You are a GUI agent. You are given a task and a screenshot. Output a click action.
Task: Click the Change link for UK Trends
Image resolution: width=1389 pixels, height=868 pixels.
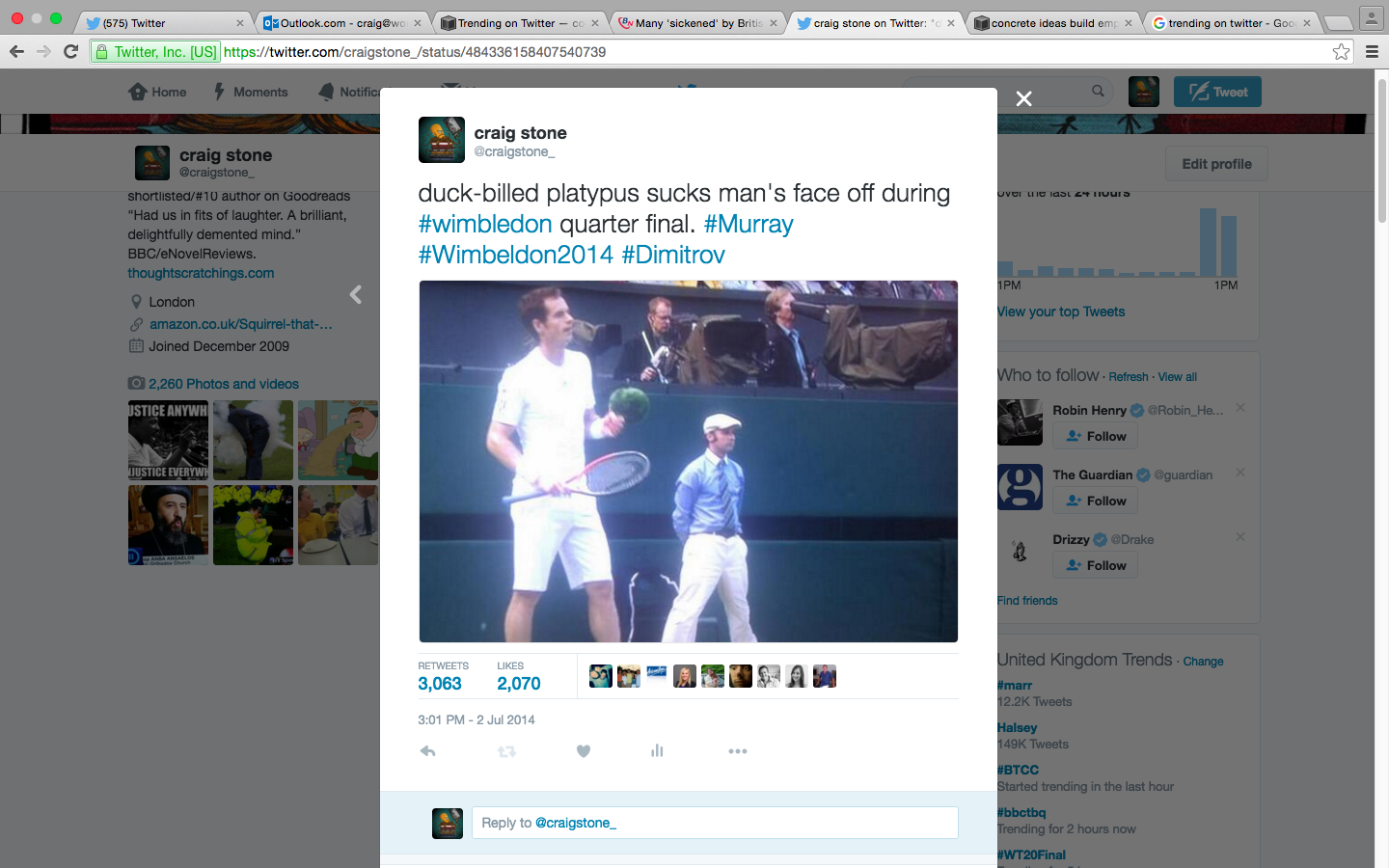point(1203,662)
